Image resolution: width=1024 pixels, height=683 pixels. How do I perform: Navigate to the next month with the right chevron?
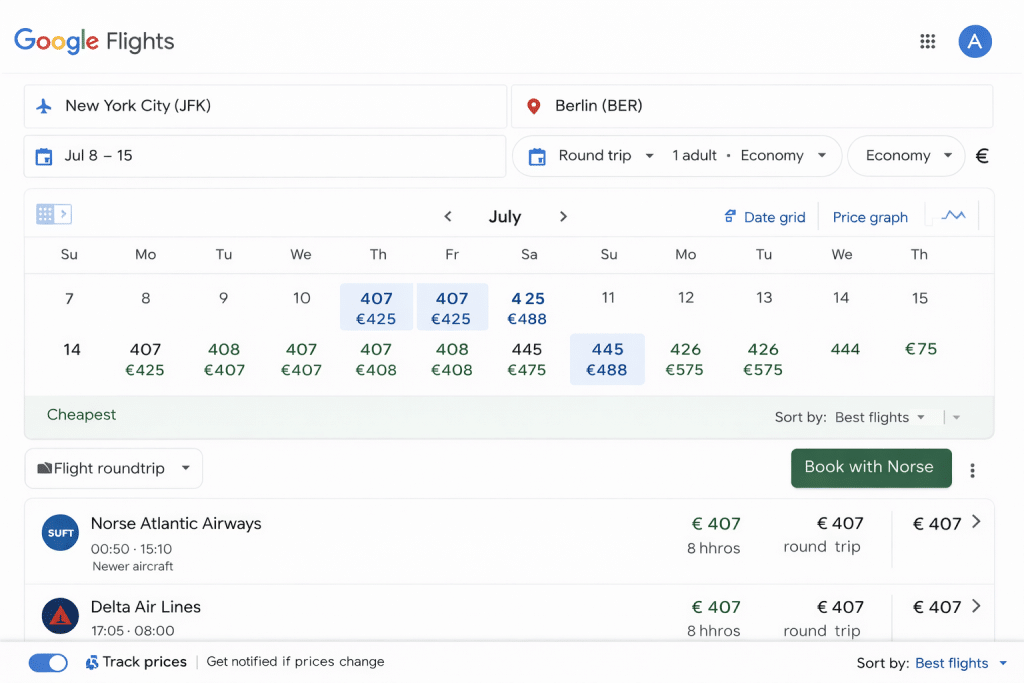563,215
